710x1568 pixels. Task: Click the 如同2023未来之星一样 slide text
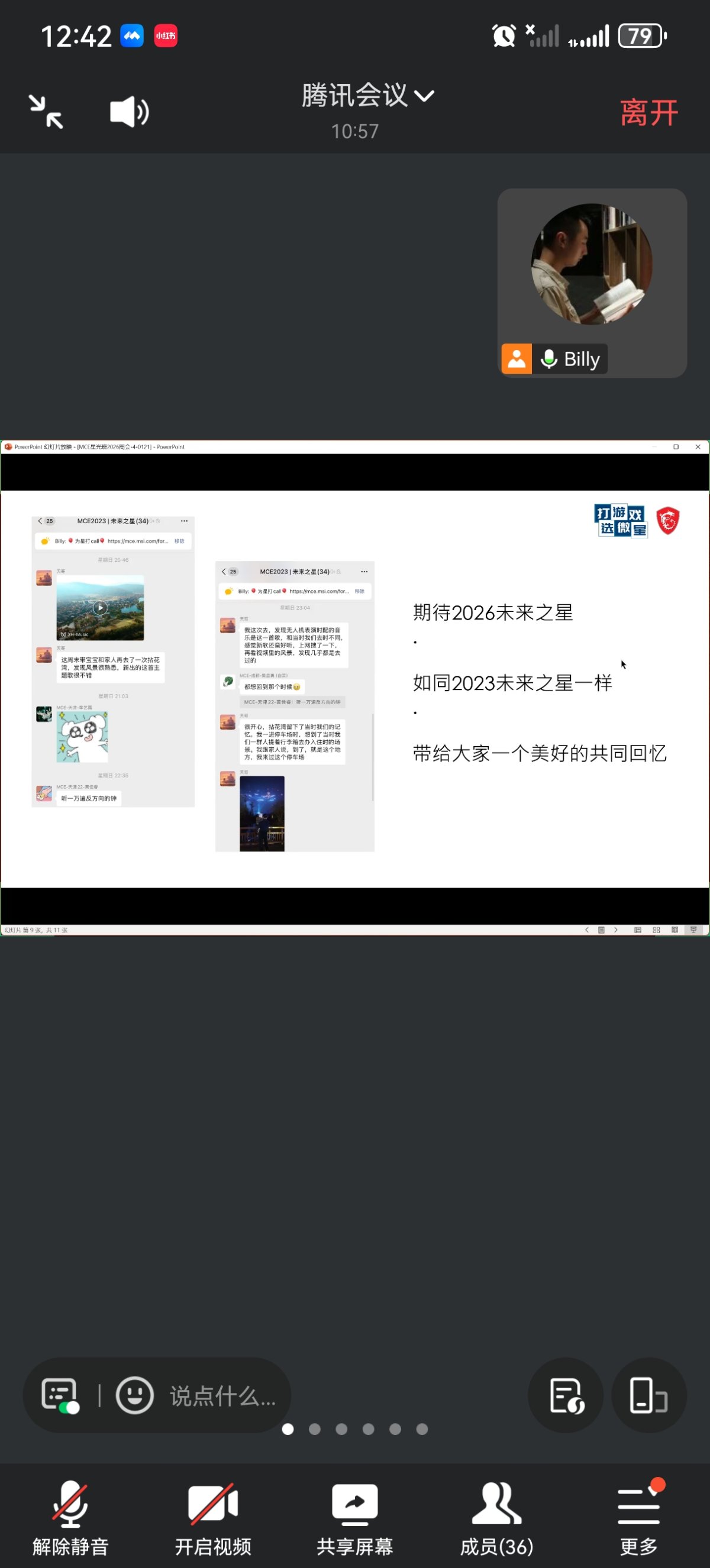[513, 683]
